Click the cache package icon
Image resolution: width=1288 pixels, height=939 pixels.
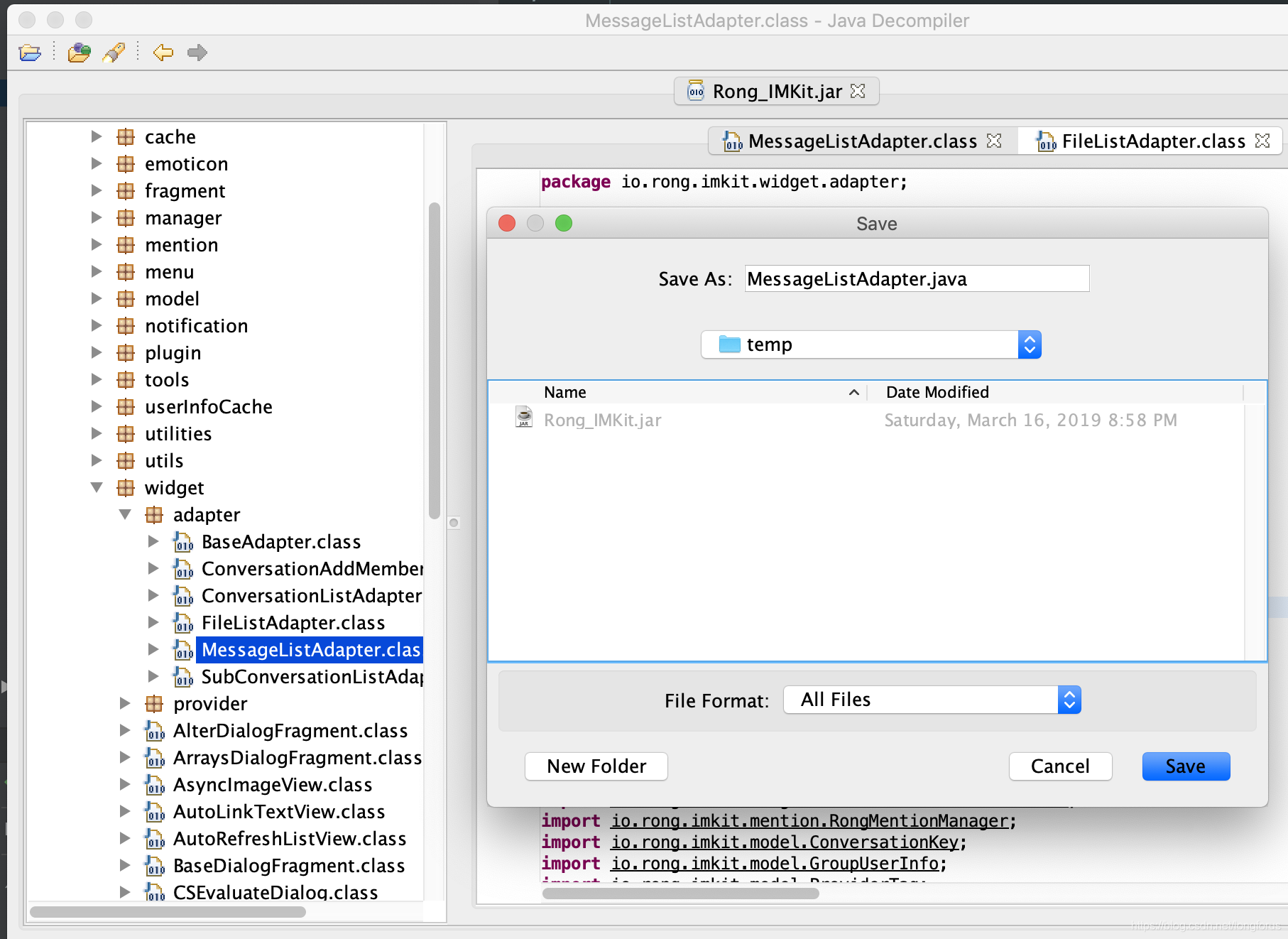point(126,136)
